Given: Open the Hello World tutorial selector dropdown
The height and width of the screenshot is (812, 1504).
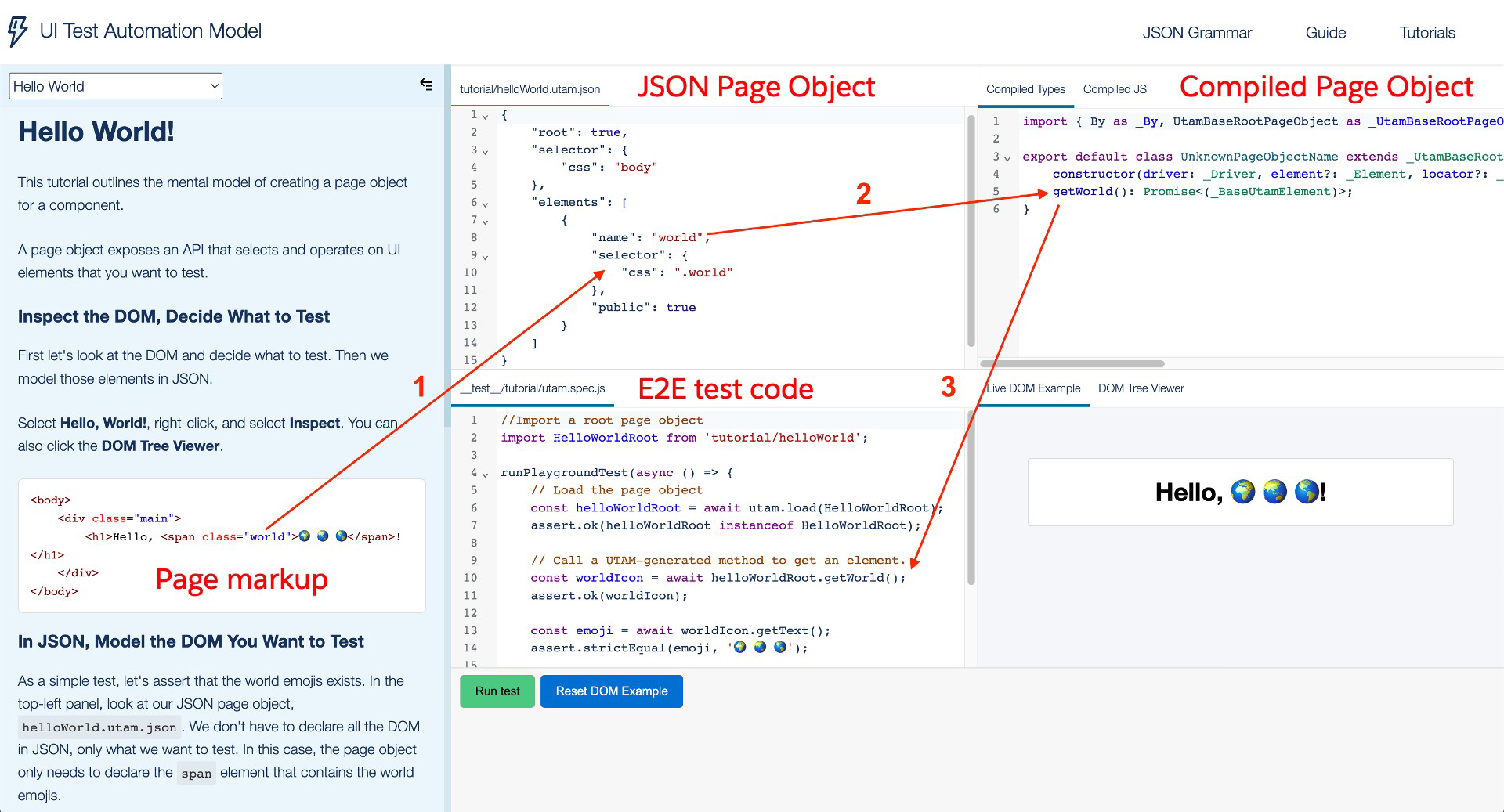Looking at the screenshot, I should tap(114, 86).
